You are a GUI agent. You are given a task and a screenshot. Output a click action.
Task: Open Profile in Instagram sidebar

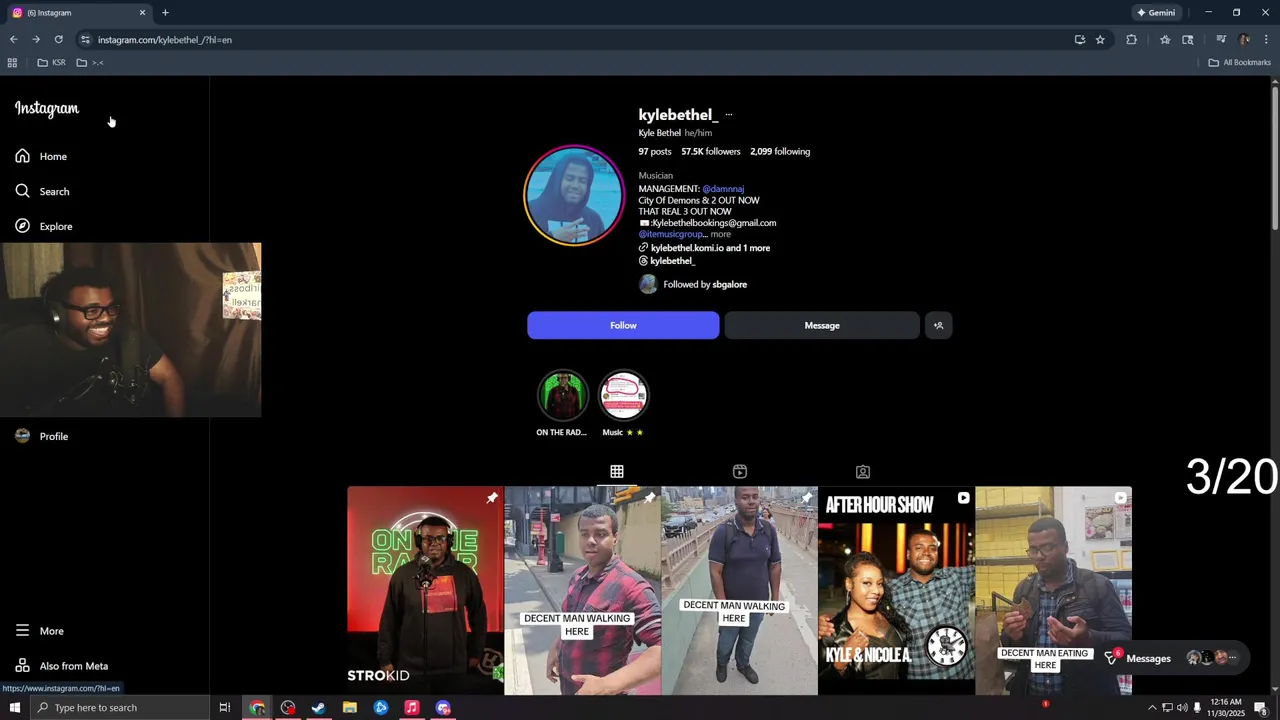pyautogui.click(x=41, y=436)
